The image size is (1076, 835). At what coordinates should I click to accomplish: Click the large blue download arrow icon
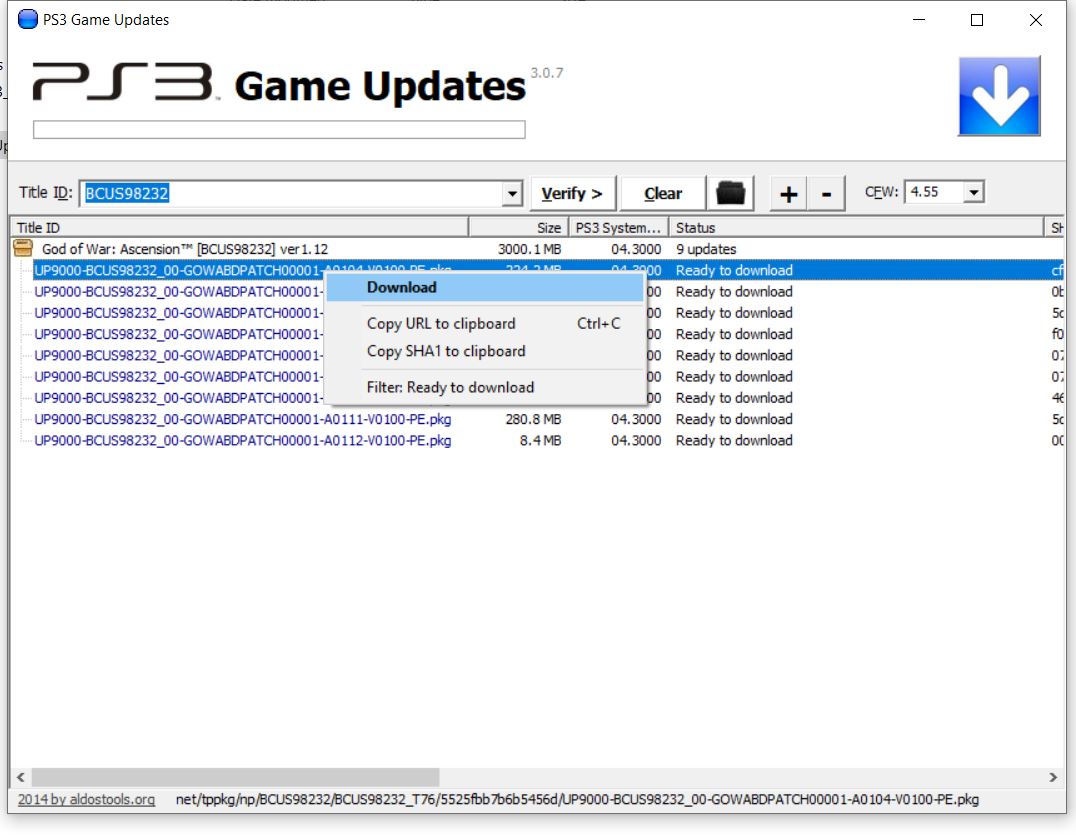pos(999,95)
